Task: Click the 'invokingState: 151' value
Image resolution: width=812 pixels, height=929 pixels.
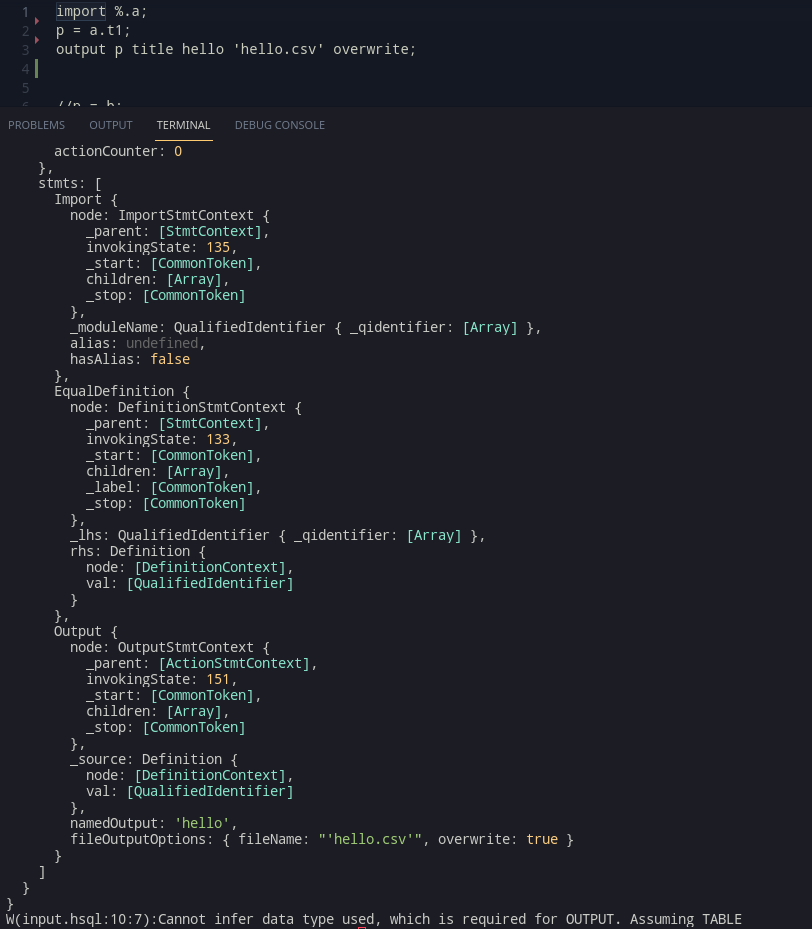Action: pyautogui.click(x=217, y=680)
